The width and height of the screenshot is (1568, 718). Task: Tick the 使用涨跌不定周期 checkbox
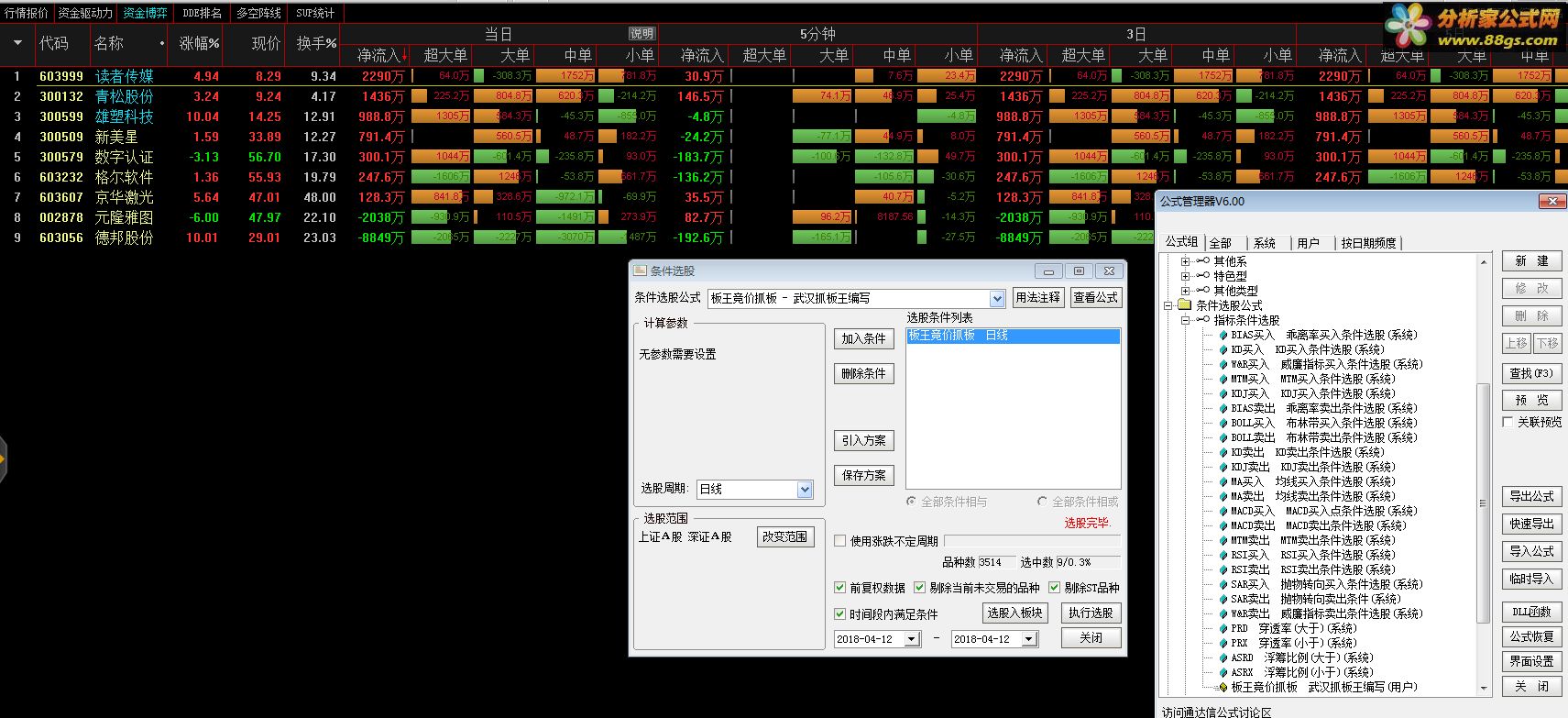839,541
